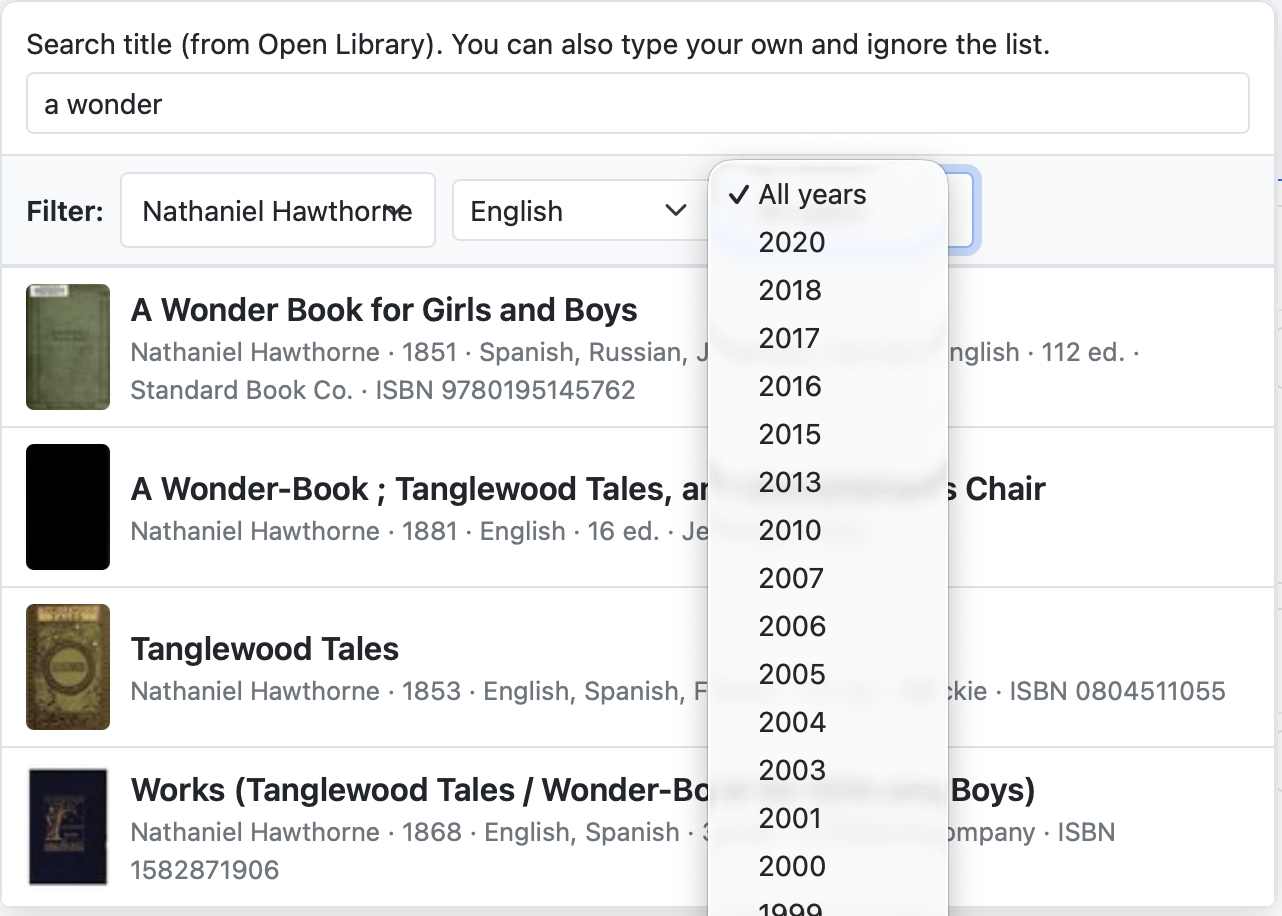Image resolution: width=1282 pixels, height=916 pixels.
Task: Click the black cover thumbnail
Action: click(x=68, y=507)
